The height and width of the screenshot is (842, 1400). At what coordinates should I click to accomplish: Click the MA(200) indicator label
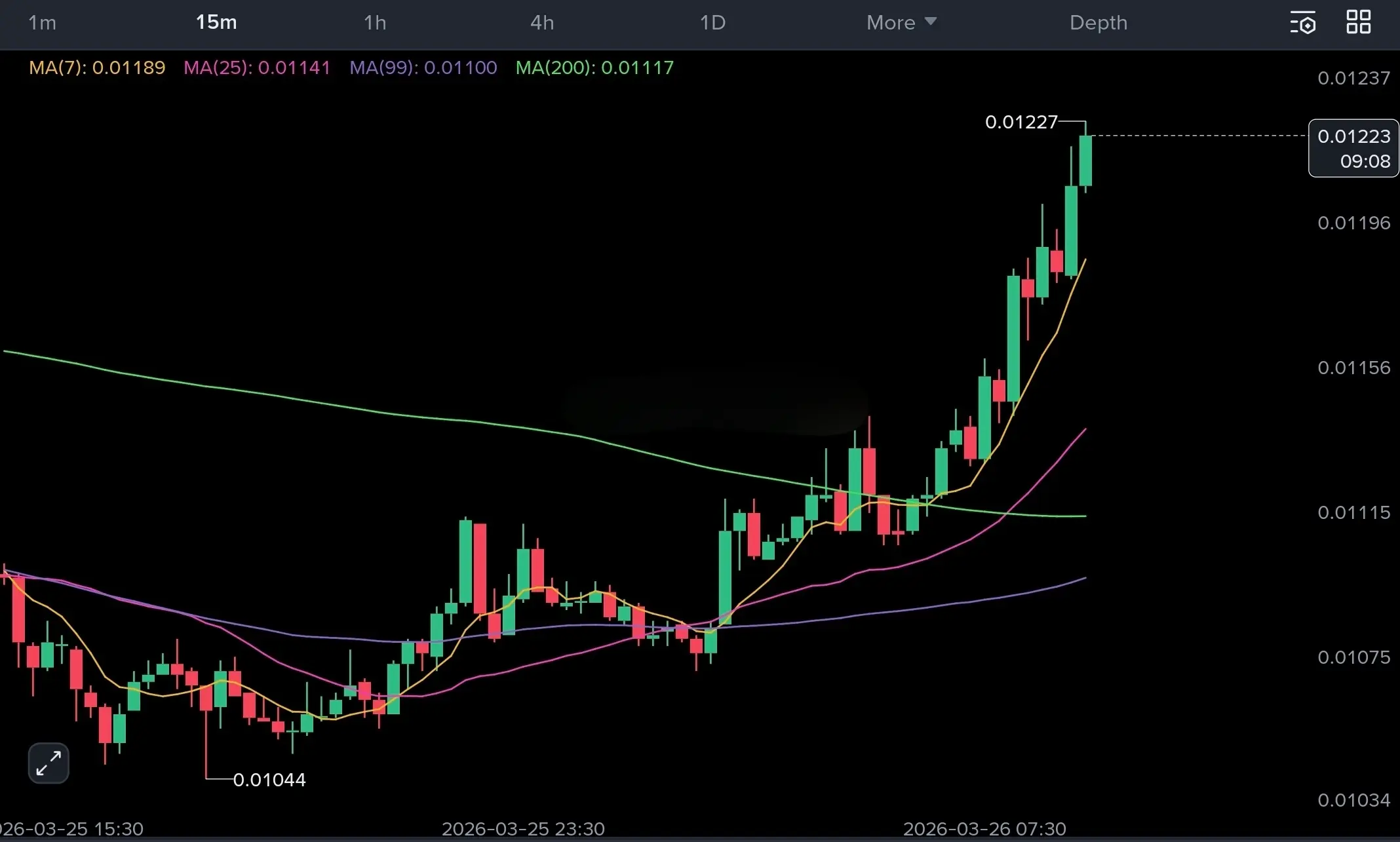tap(594, 67)
